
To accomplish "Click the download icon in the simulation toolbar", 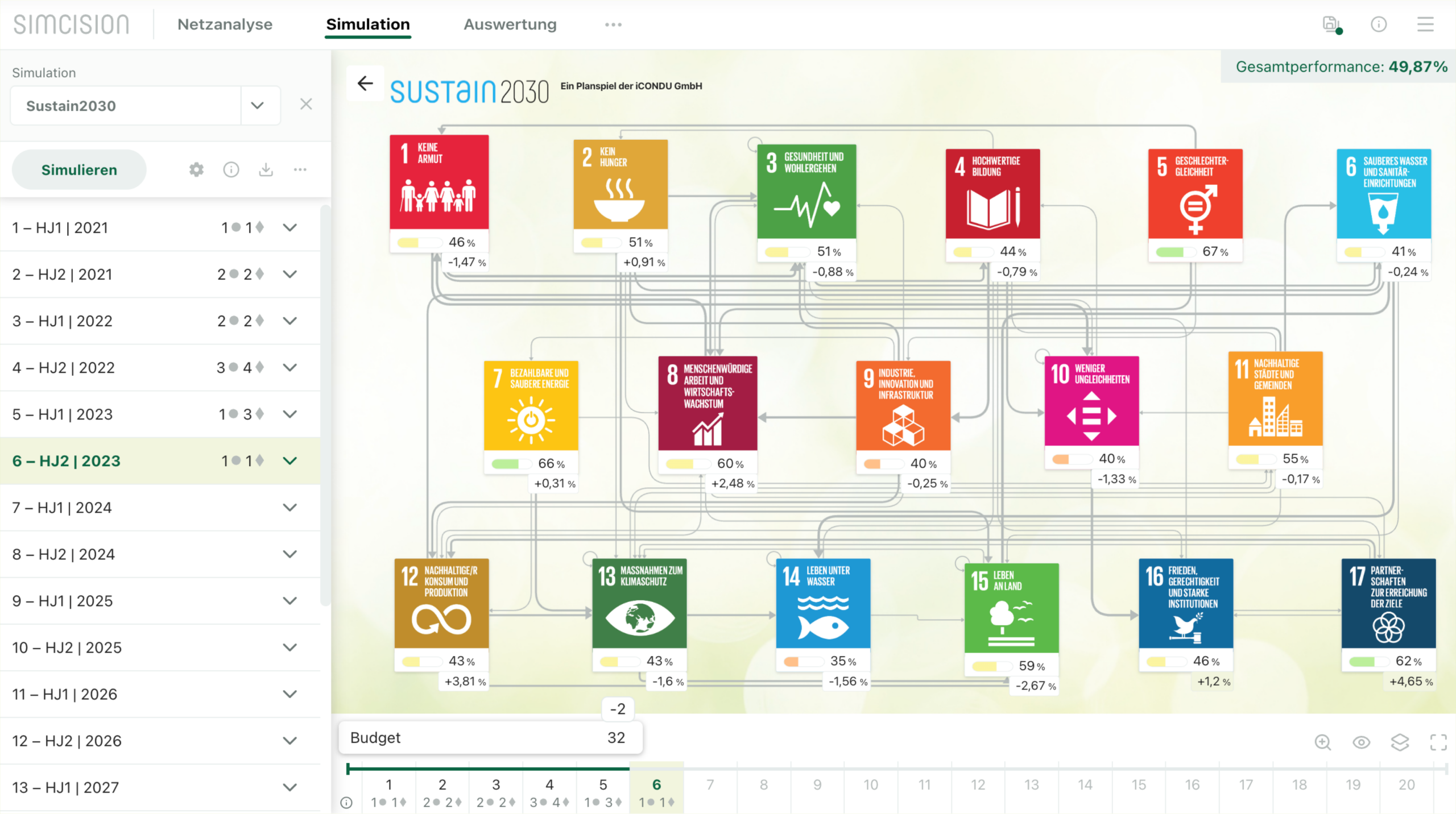I will (x=266, y=169).
